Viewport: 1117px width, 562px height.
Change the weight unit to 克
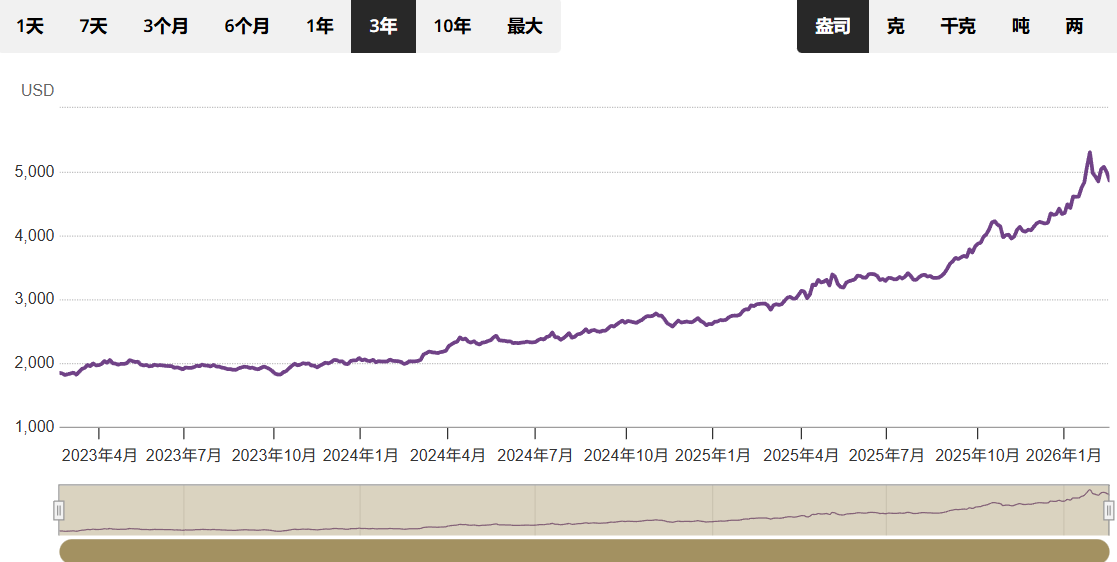pos(895,26)
